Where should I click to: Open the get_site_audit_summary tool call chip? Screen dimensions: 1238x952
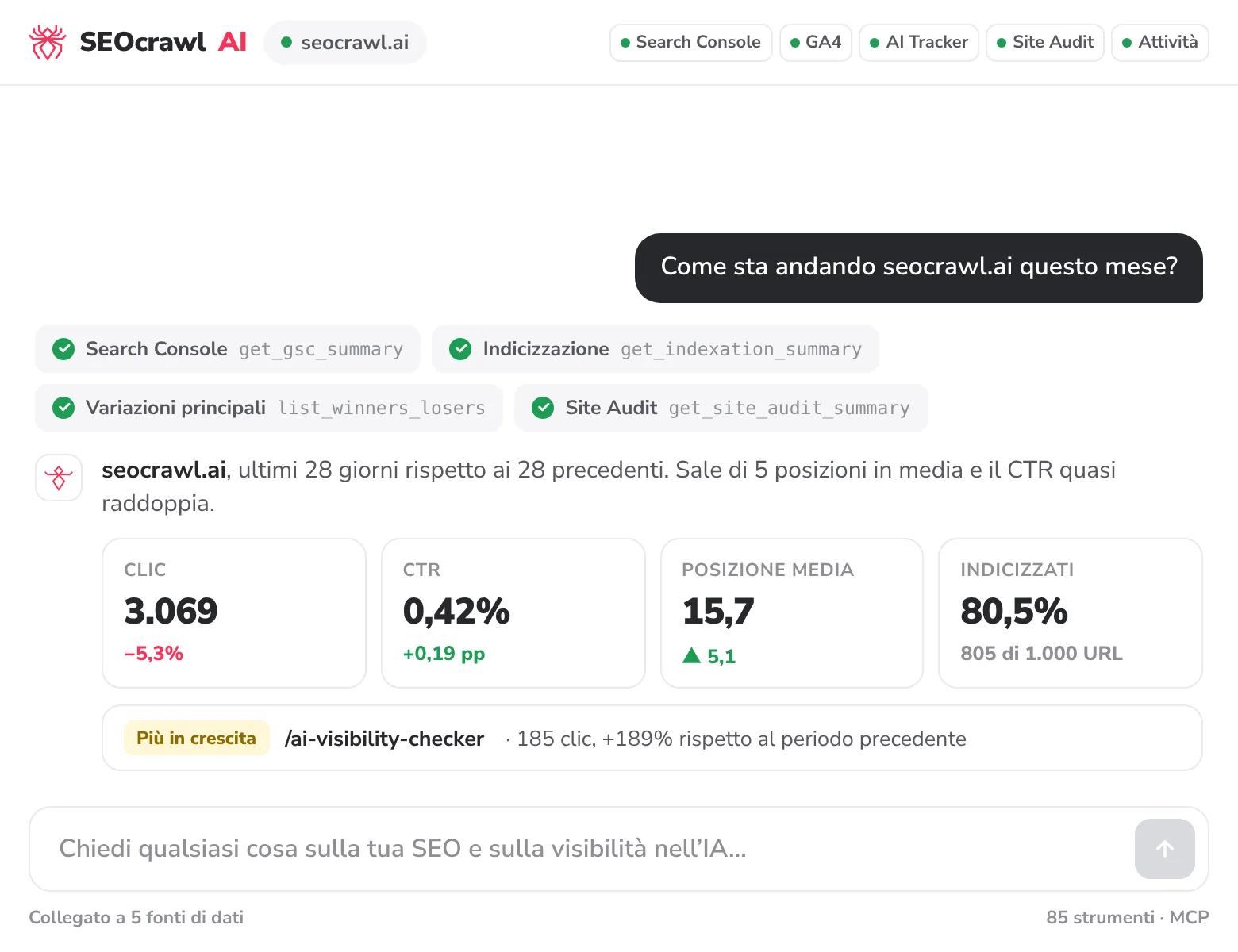point(721,408)
